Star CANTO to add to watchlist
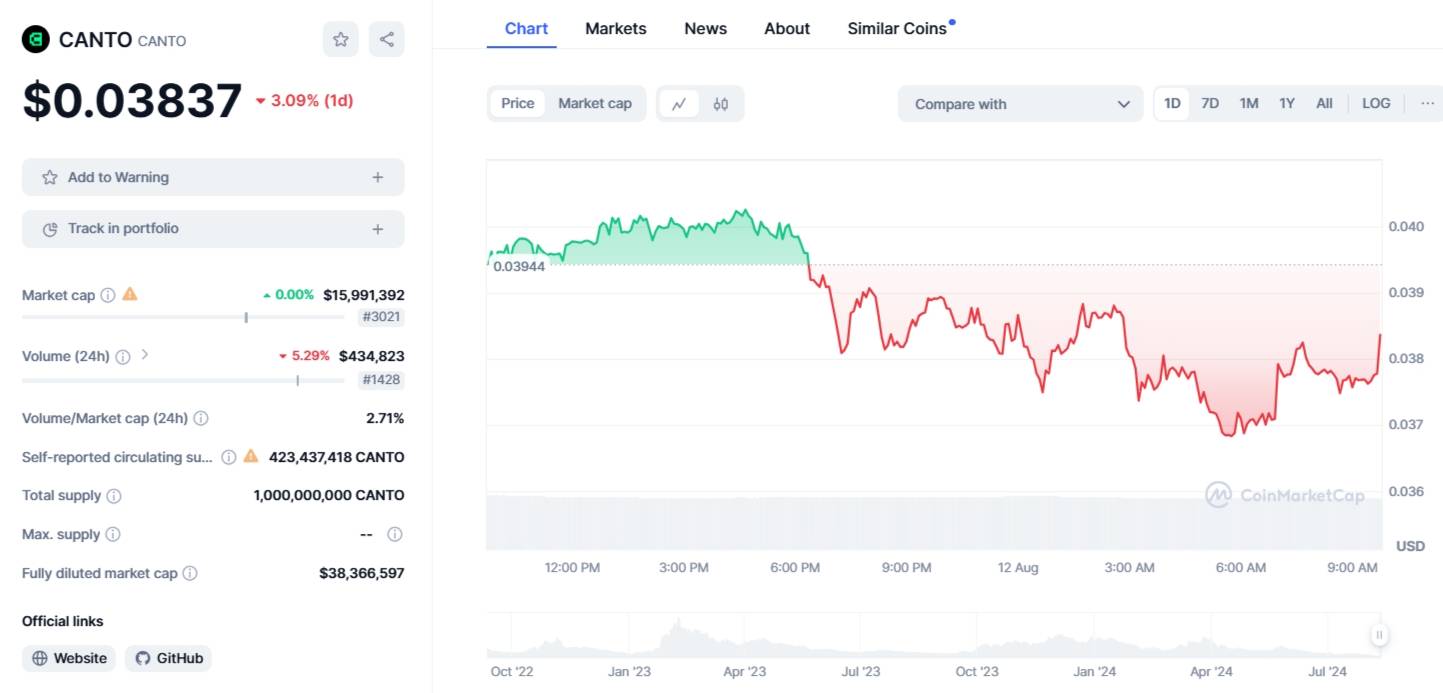This screenshot has height=693, width=1443. (340, 39)
